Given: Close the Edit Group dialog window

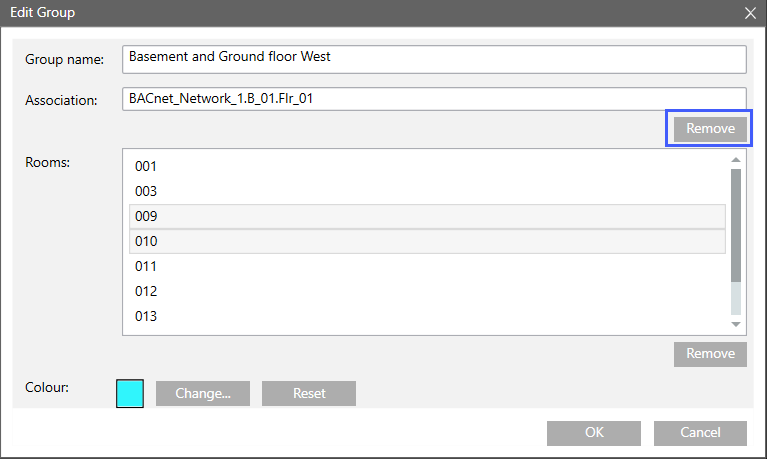Looking at the screenshot, I should (x=750, y=13).
